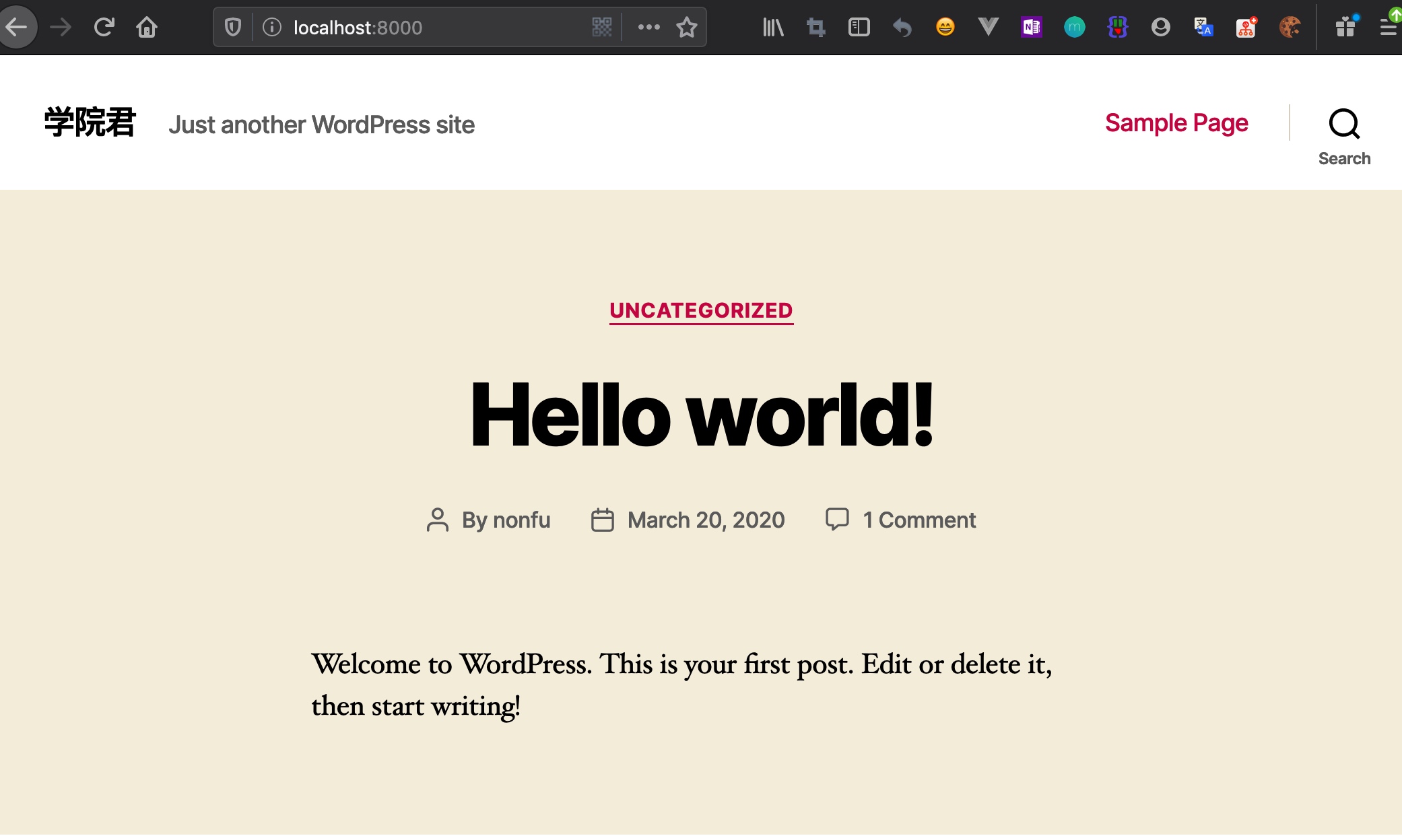Click the March 20 2020 date link
Screen dimensions: 1402x840
tap(706, 519)
